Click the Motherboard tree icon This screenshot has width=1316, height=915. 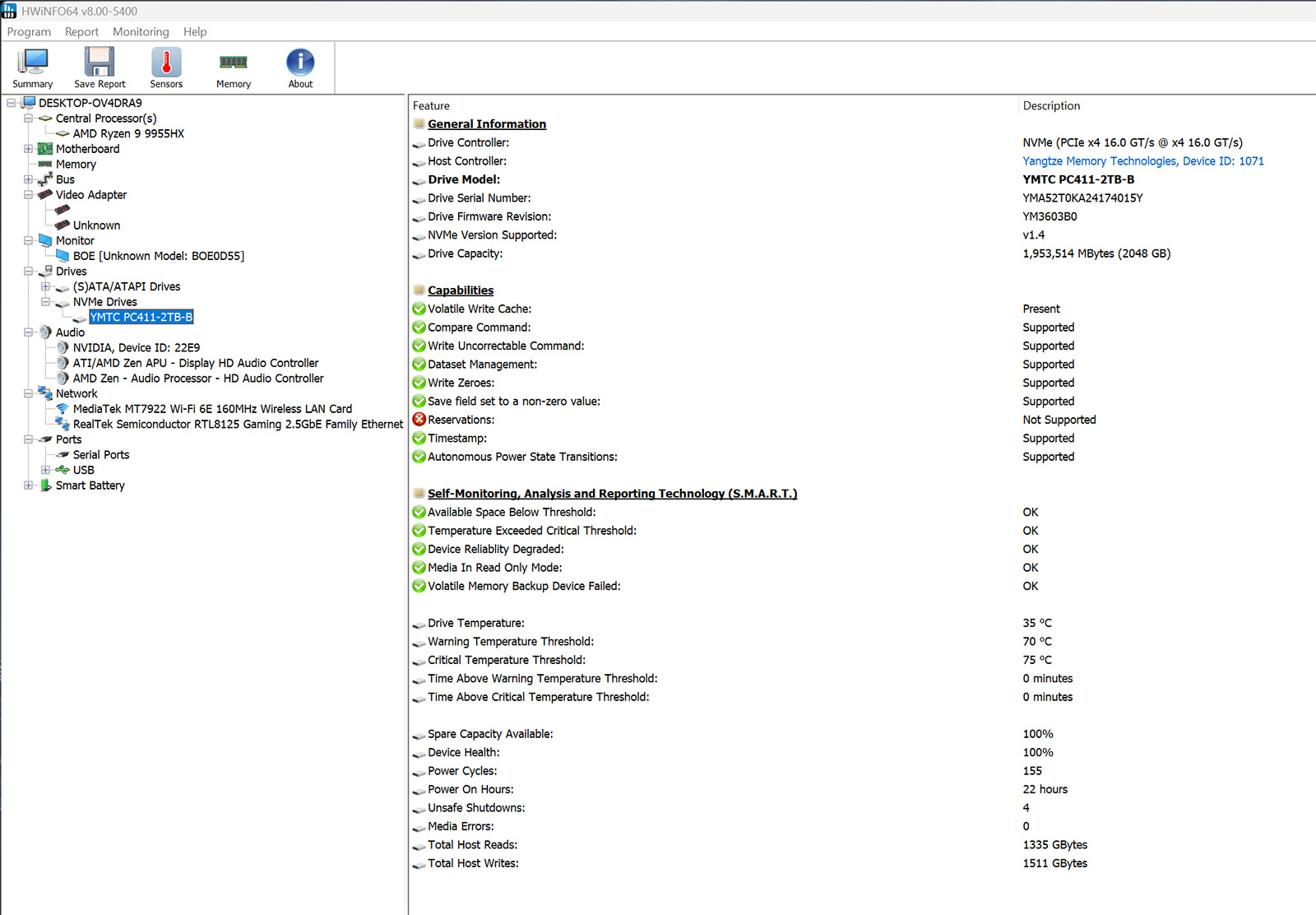(45, 149)
